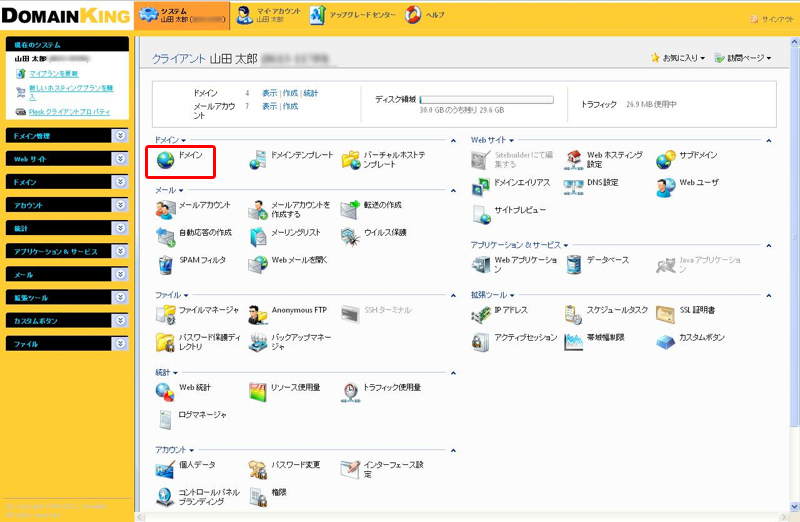Expand 統計 sidebar section
The image size is (800, 522).
tap(120, 228)
